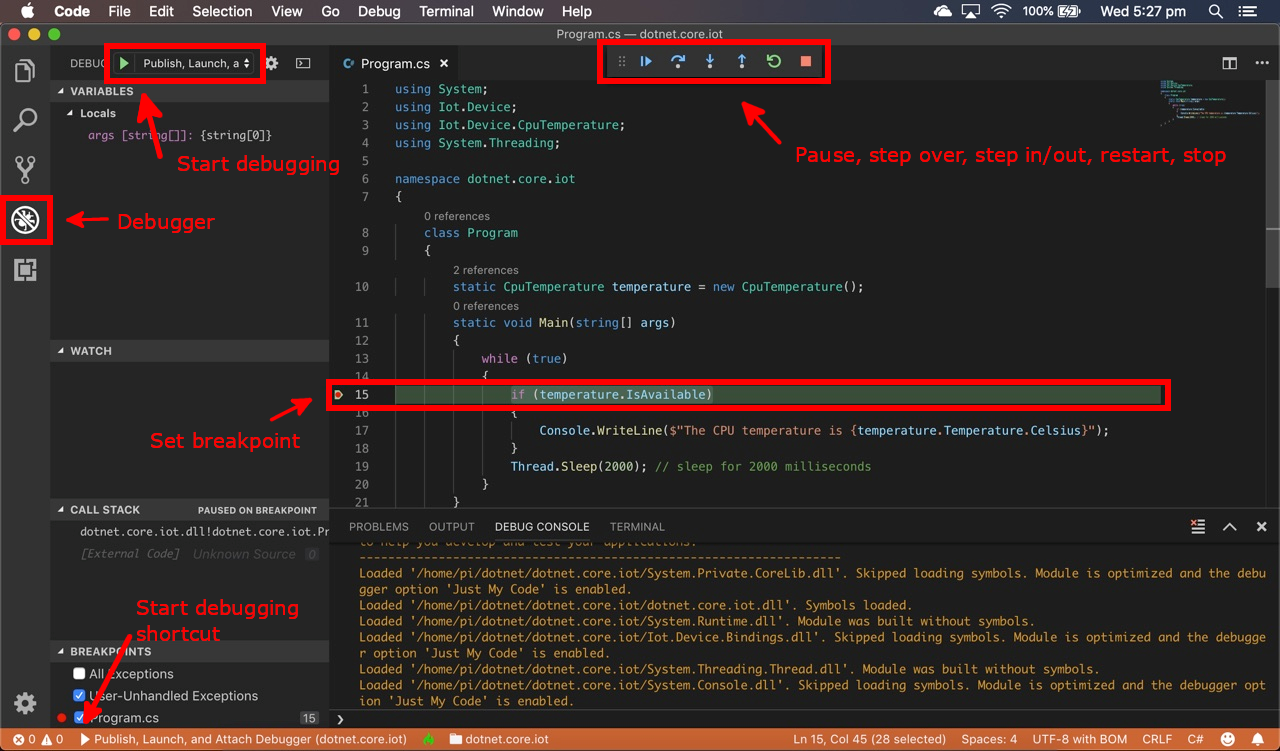
Task: Grab the debug toolbar drag handle
Action: tap(621, 61)
